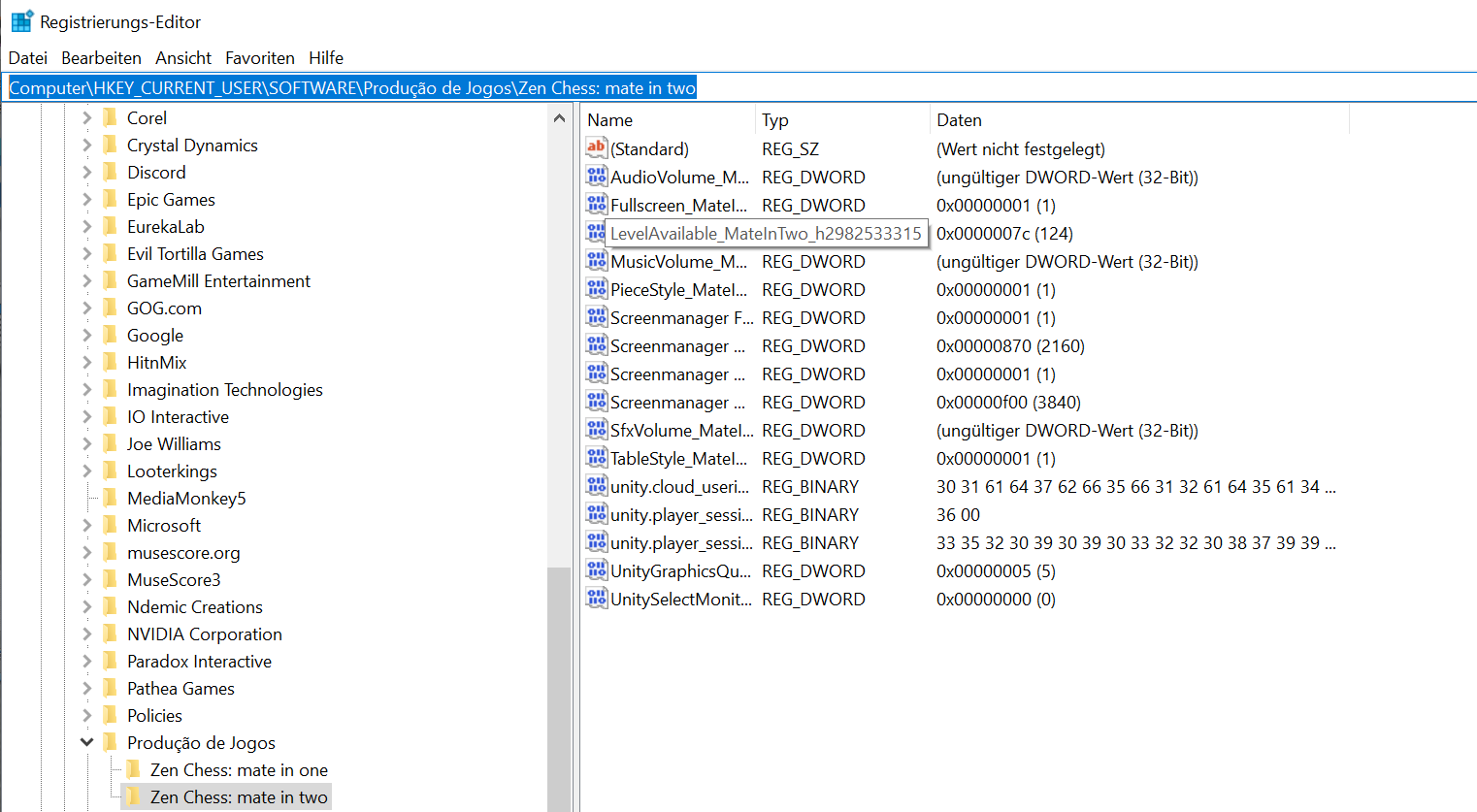Expand the IO Interactive key
The height and width of the screenshot is (812, 1477).
tap(86, 416)
